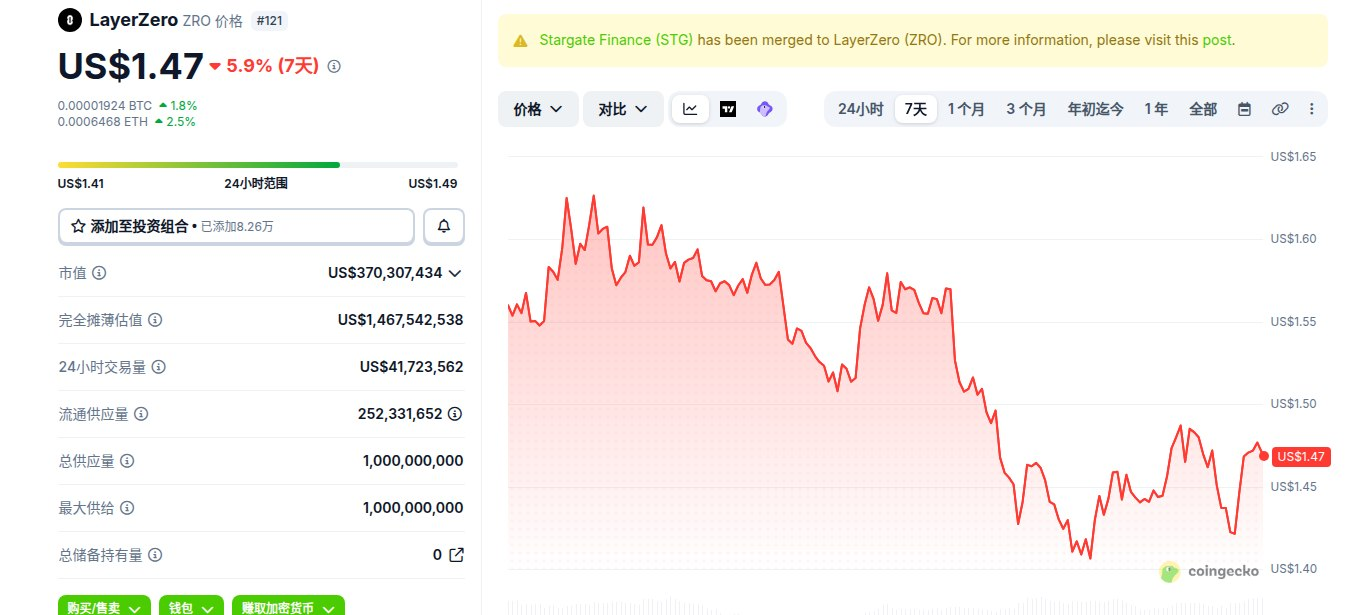The width and height of the screenshot is (1360, 615).
Task: Click the info icon beside 总供应量
Action: click(127, 461)
